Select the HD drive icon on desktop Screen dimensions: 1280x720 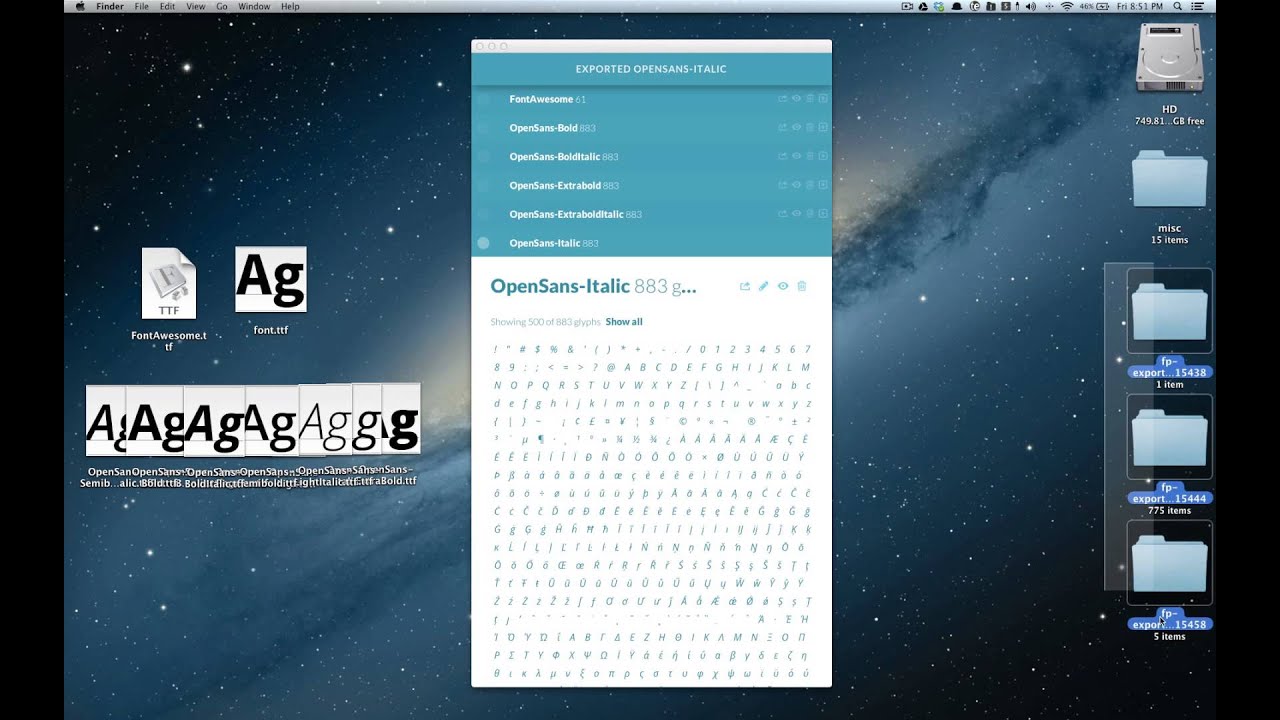(x=1169, y=73)
